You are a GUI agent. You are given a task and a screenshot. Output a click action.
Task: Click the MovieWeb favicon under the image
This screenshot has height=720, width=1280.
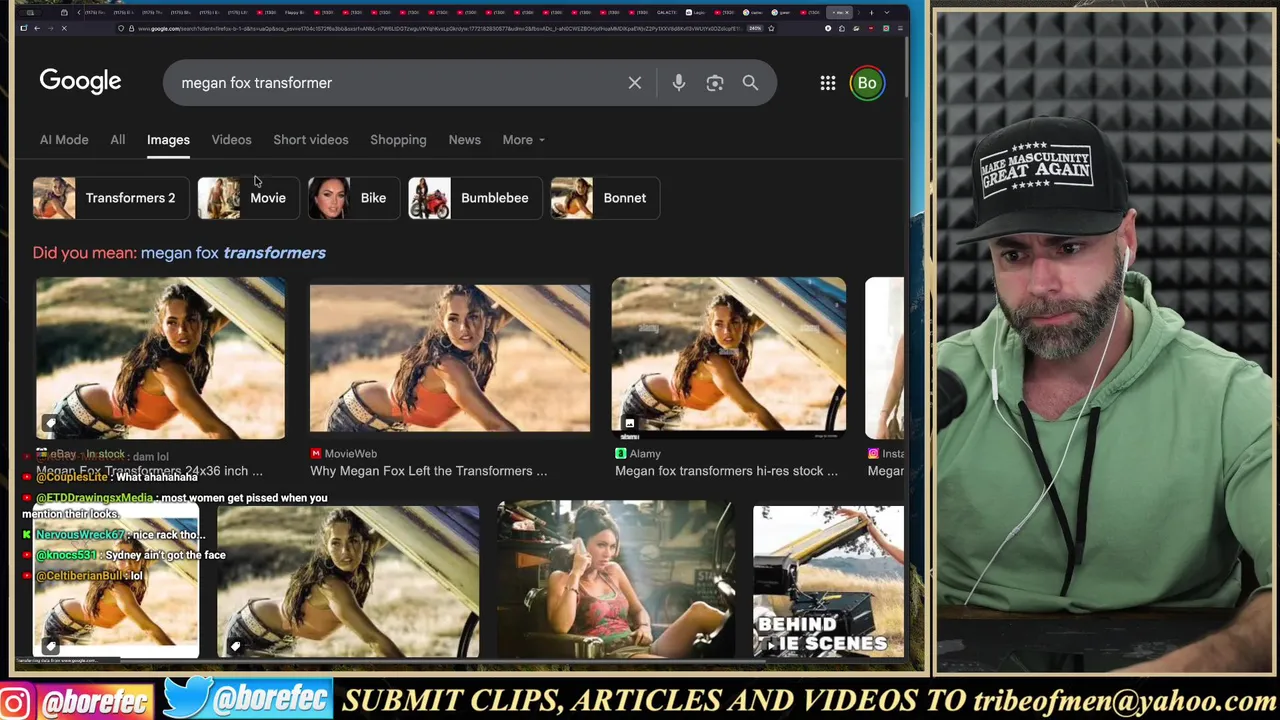[x=315, y=454]
